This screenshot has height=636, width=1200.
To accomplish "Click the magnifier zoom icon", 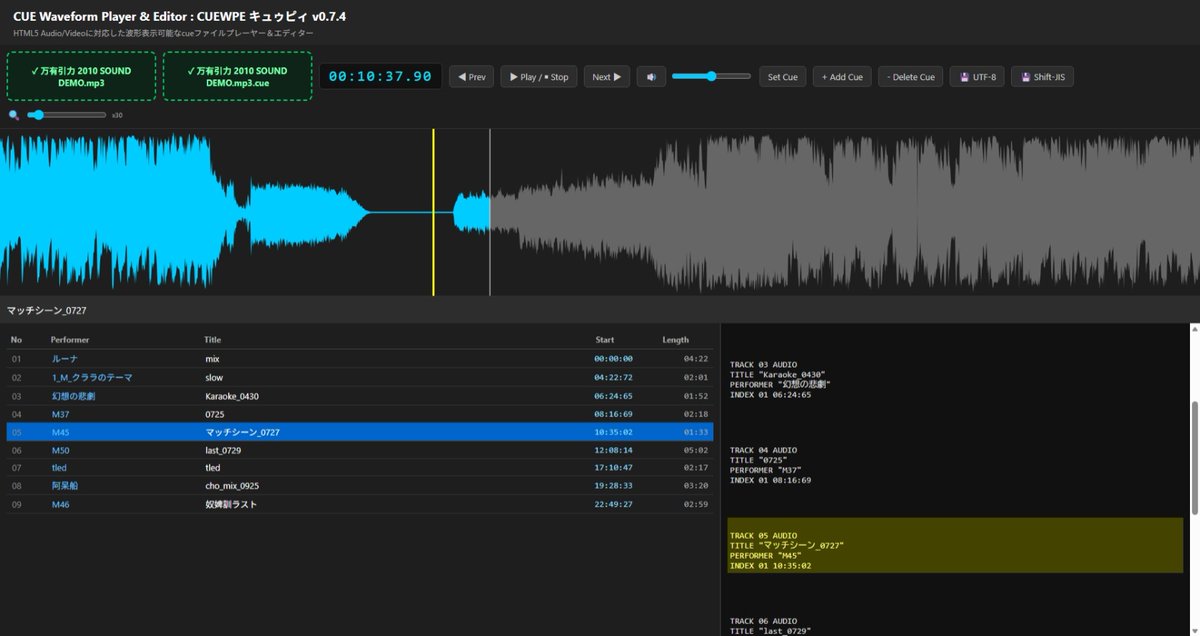I will click(x=14, y=115).
